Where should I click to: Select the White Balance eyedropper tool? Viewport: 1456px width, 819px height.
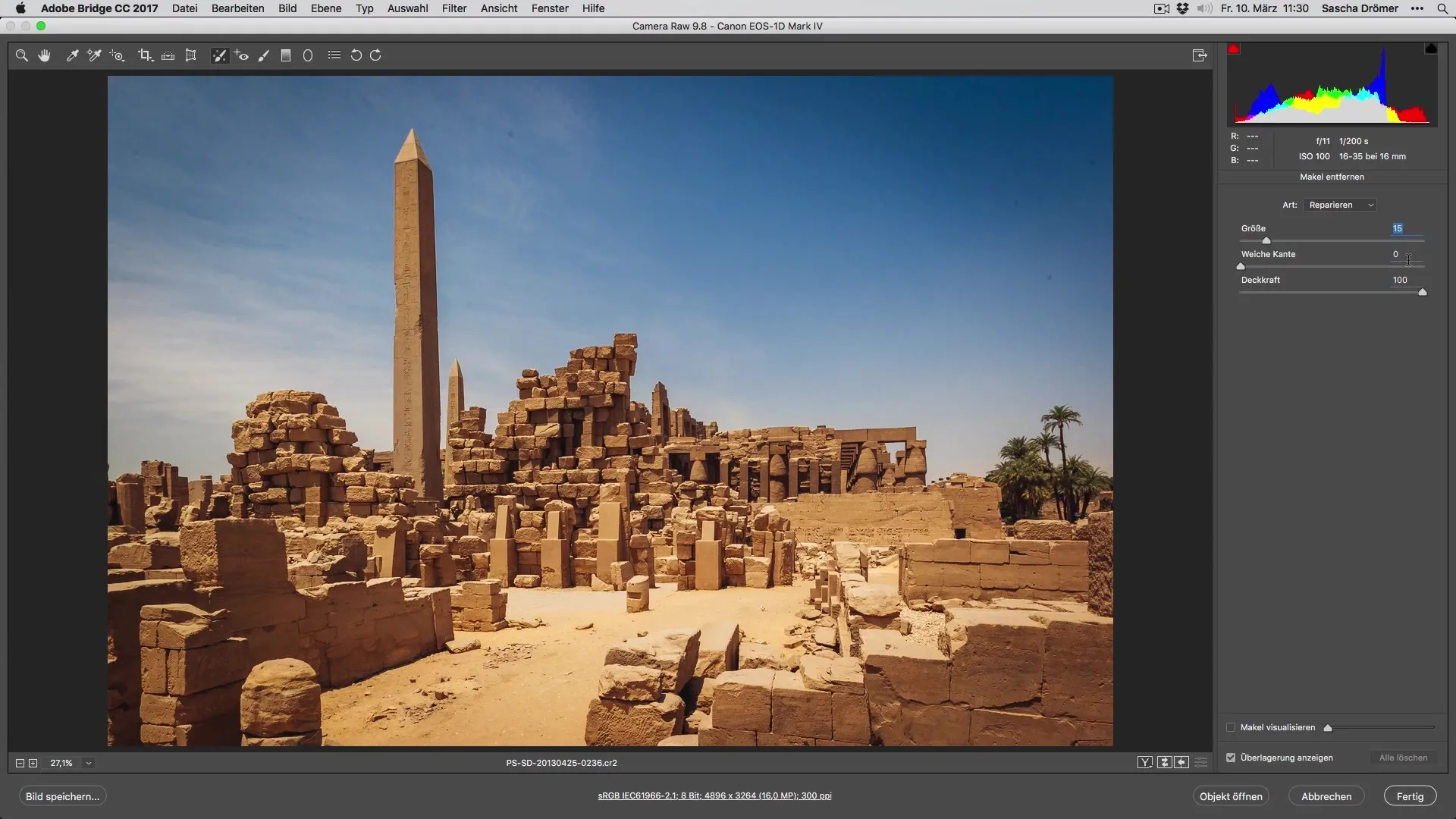pos(73,55)
